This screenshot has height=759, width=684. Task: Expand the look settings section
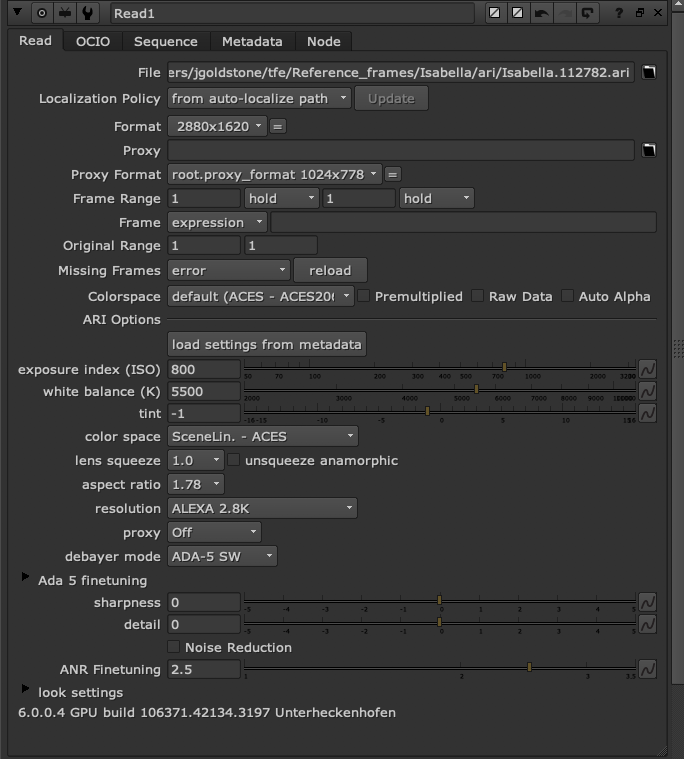[x=25, y=691]
